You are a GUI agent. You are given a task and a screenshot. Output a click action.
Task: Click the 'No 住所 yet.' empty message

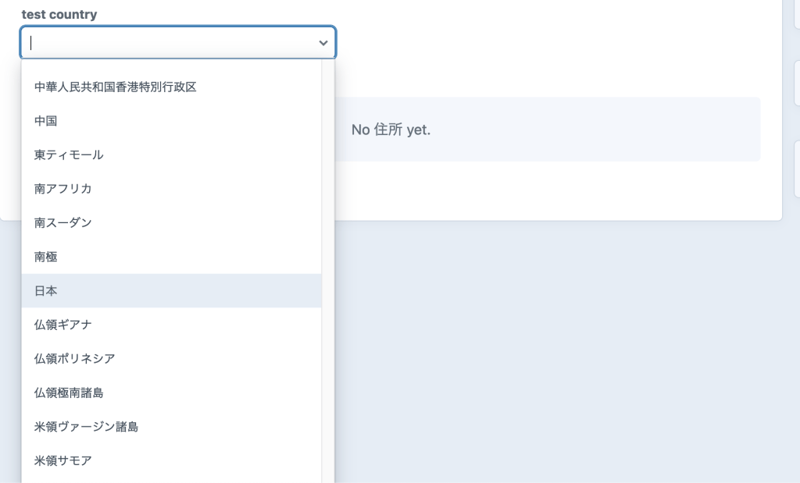390,130
